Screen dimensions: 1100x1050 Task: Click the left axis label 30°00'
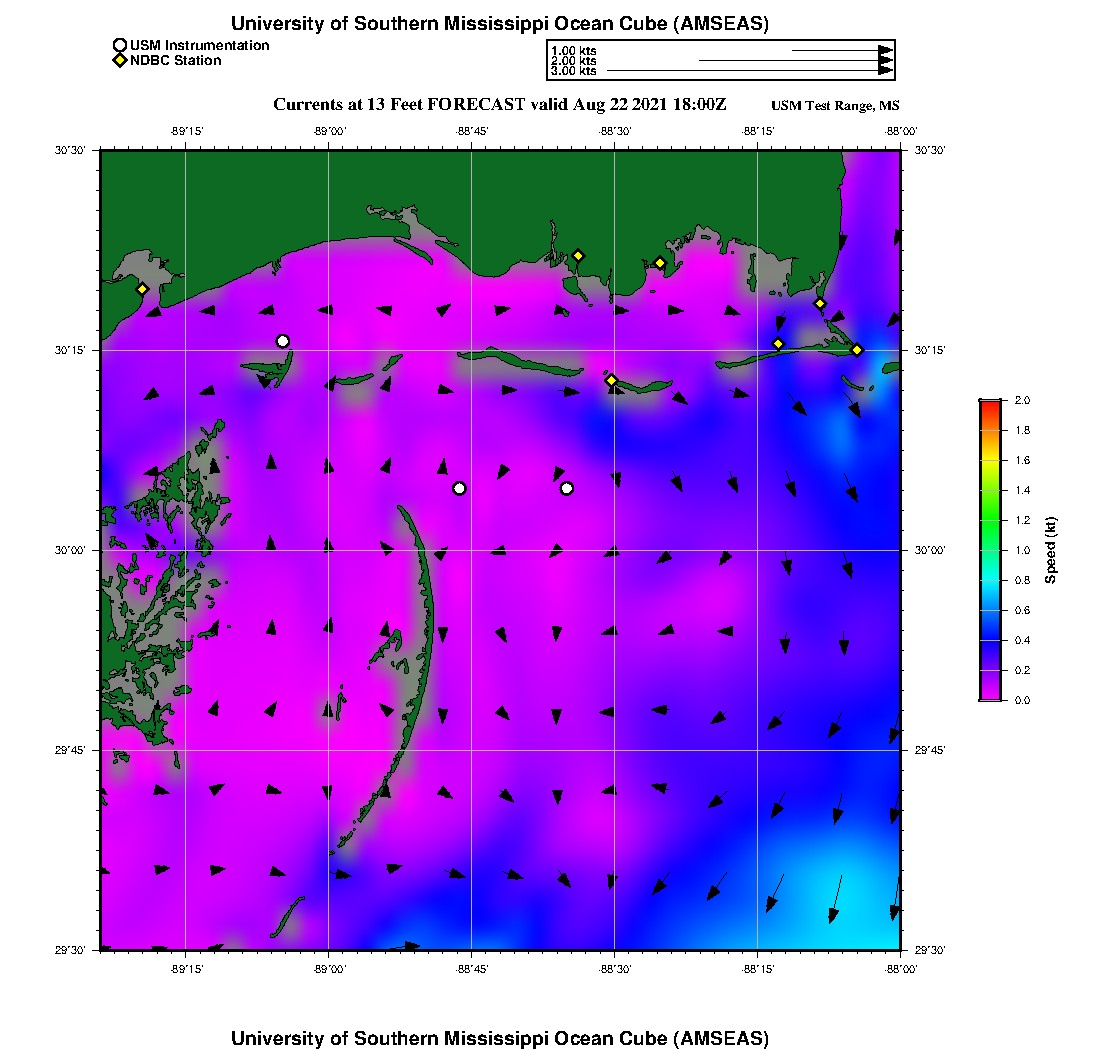70,550
